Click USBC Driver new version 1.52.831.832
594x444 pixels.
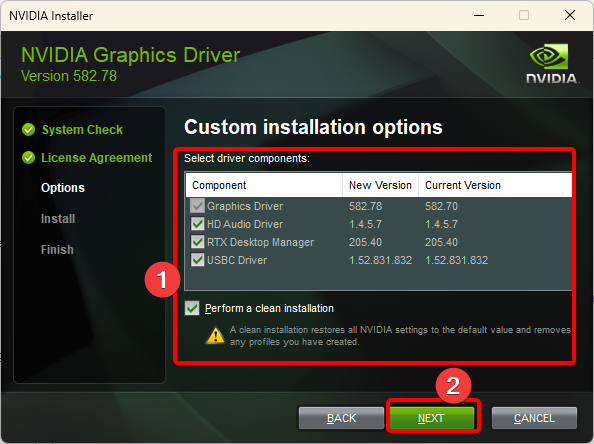point(380,260)
